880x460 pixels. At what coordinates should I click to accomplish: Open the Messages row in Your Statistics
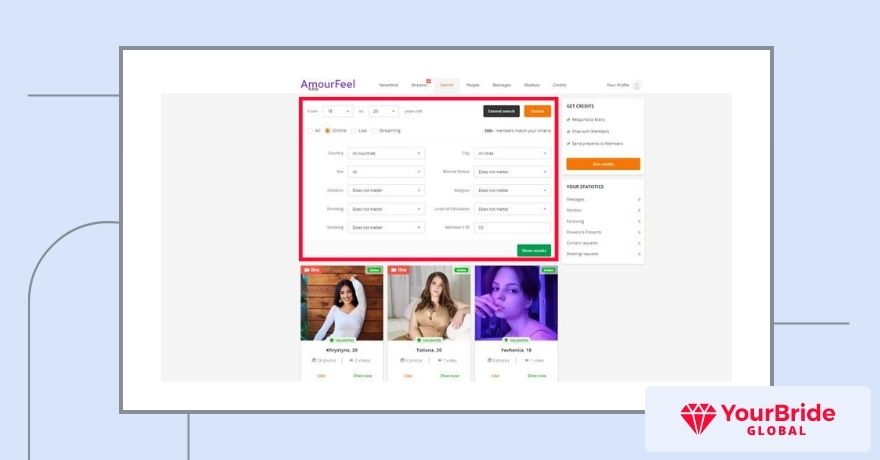pyautogui.click(x=603, y=200)
